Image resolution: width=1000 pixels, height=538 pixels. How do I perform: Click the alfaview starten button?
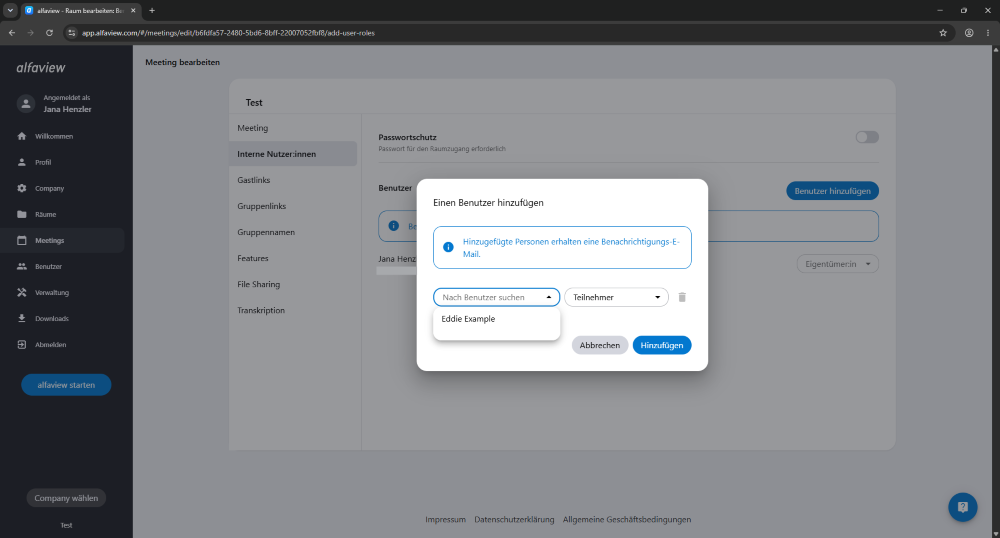pyautogui.click(x=66, y=385)
